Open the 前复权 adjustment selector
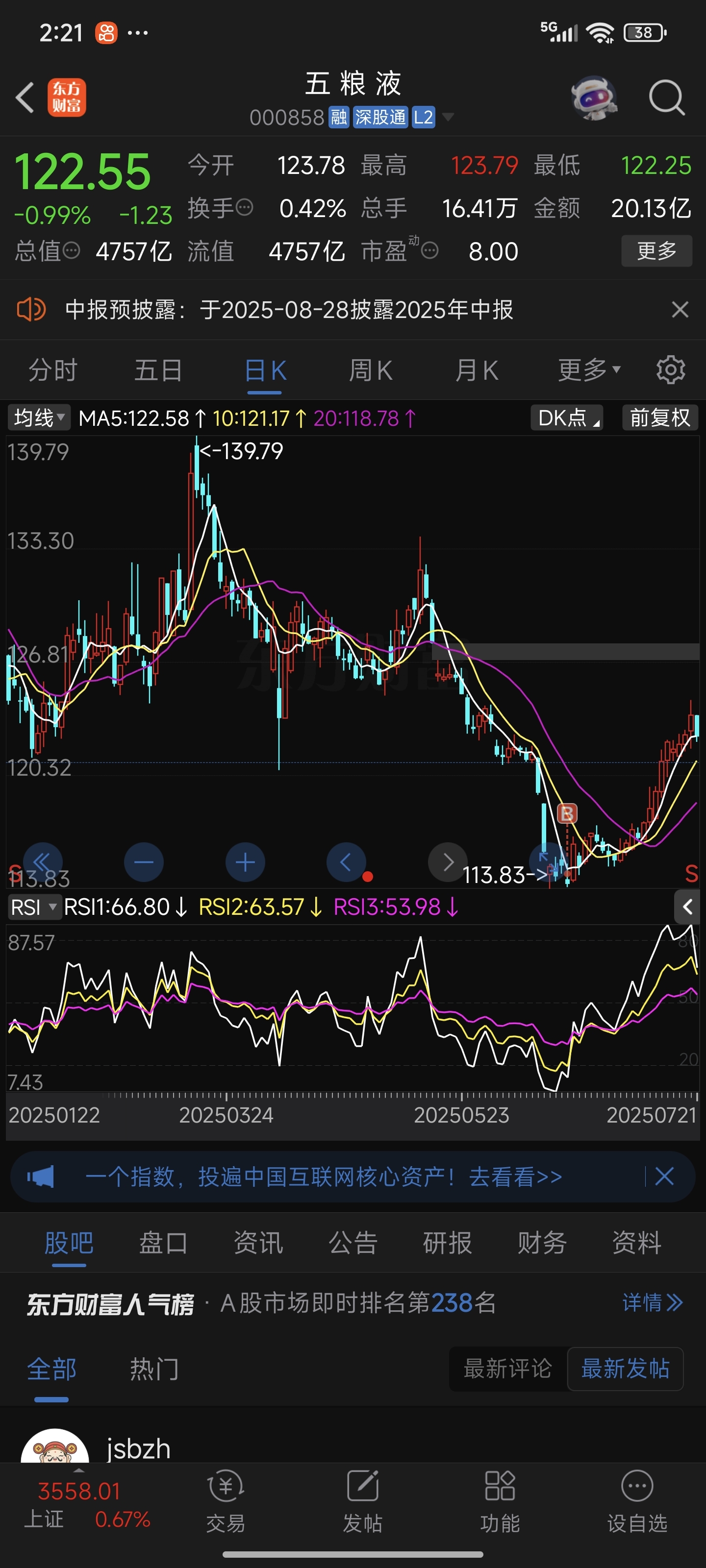Image resolution: width=706 pixels, height=1568 pixels. pyautogui.click(x=660, y=417)
